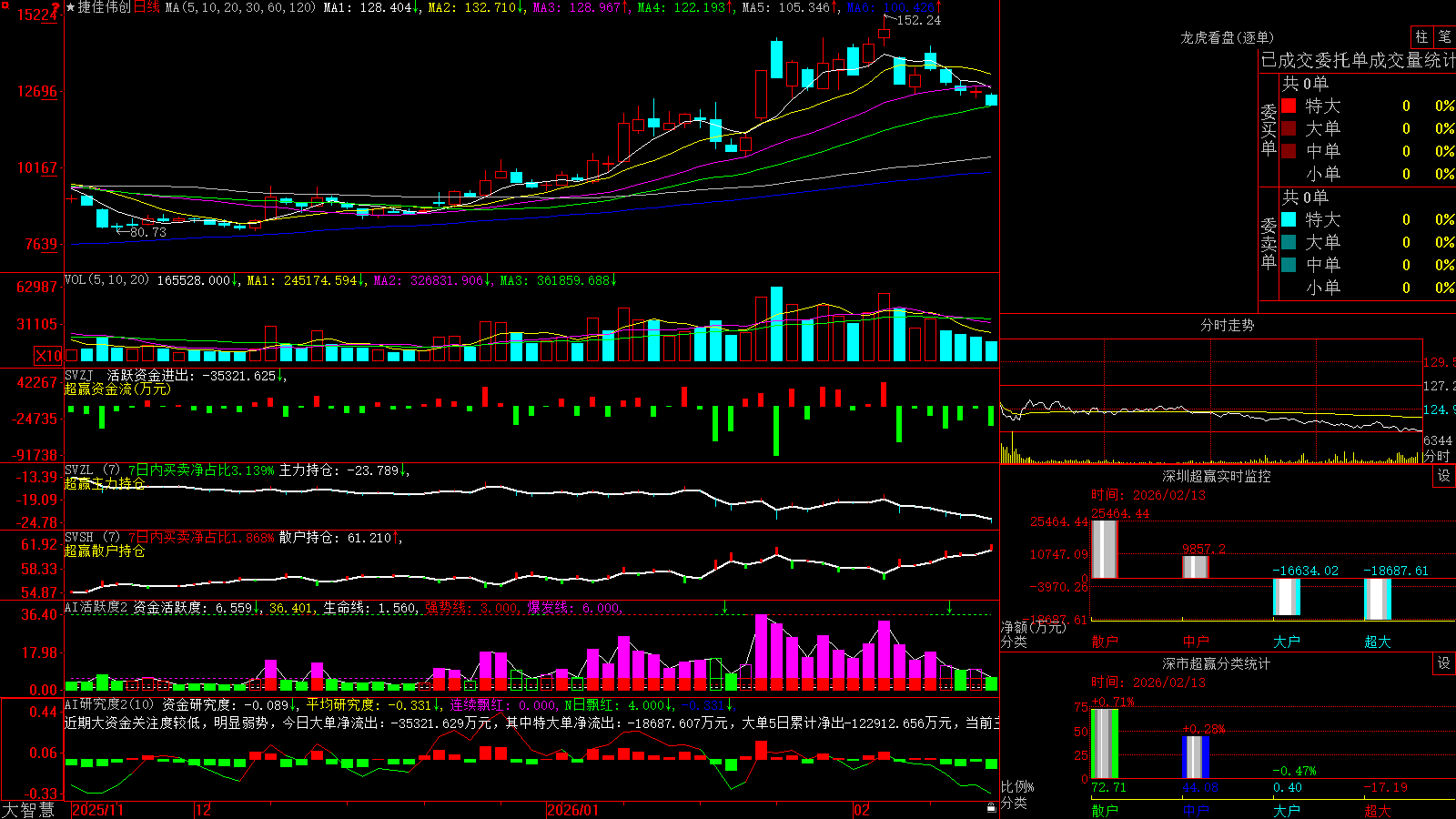Click 中户 bar labeled 9857.2

pyautogui.click(x=1196, y=567)
